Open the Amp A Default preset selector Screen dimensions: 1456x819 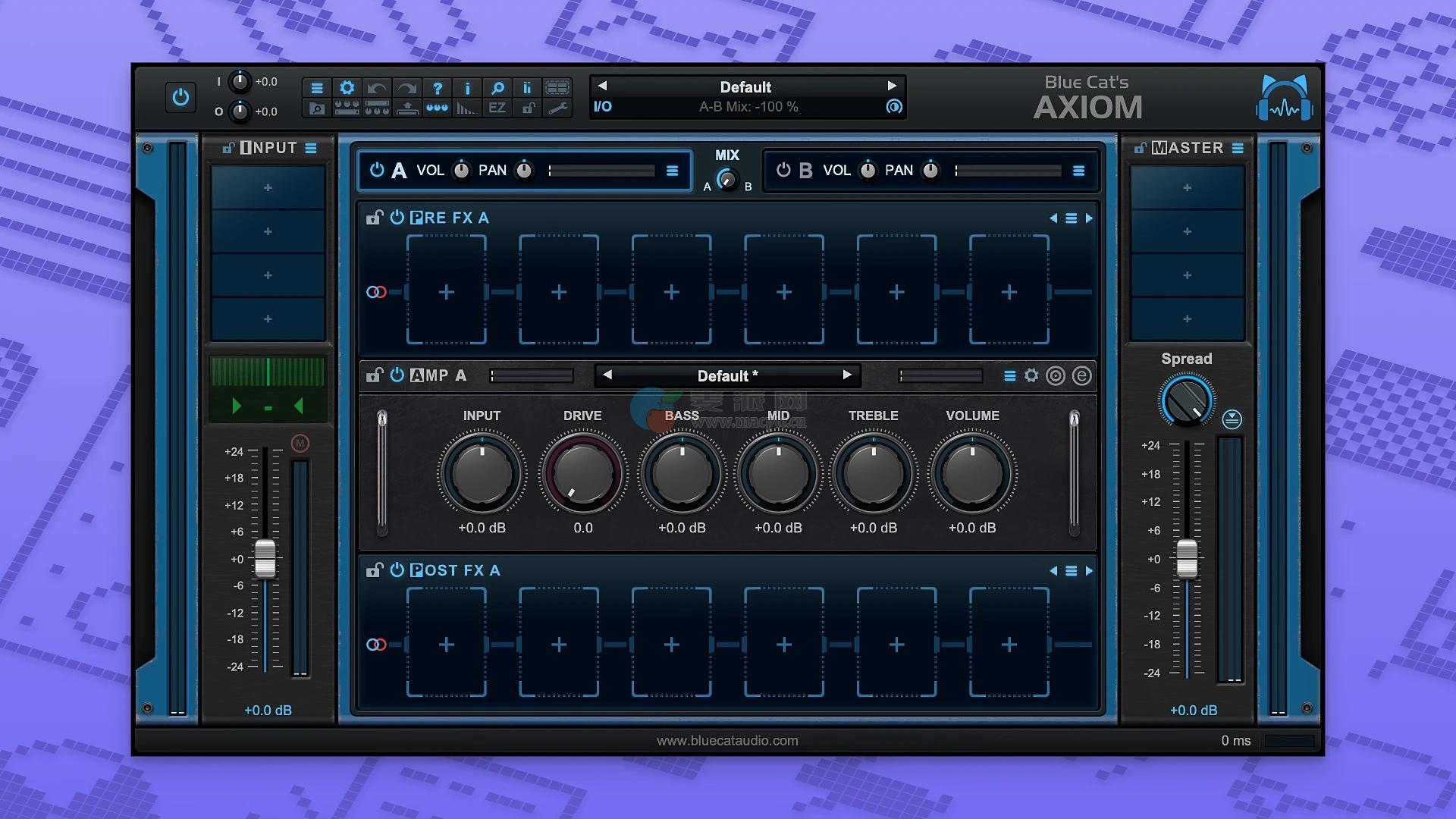point(726,375)
